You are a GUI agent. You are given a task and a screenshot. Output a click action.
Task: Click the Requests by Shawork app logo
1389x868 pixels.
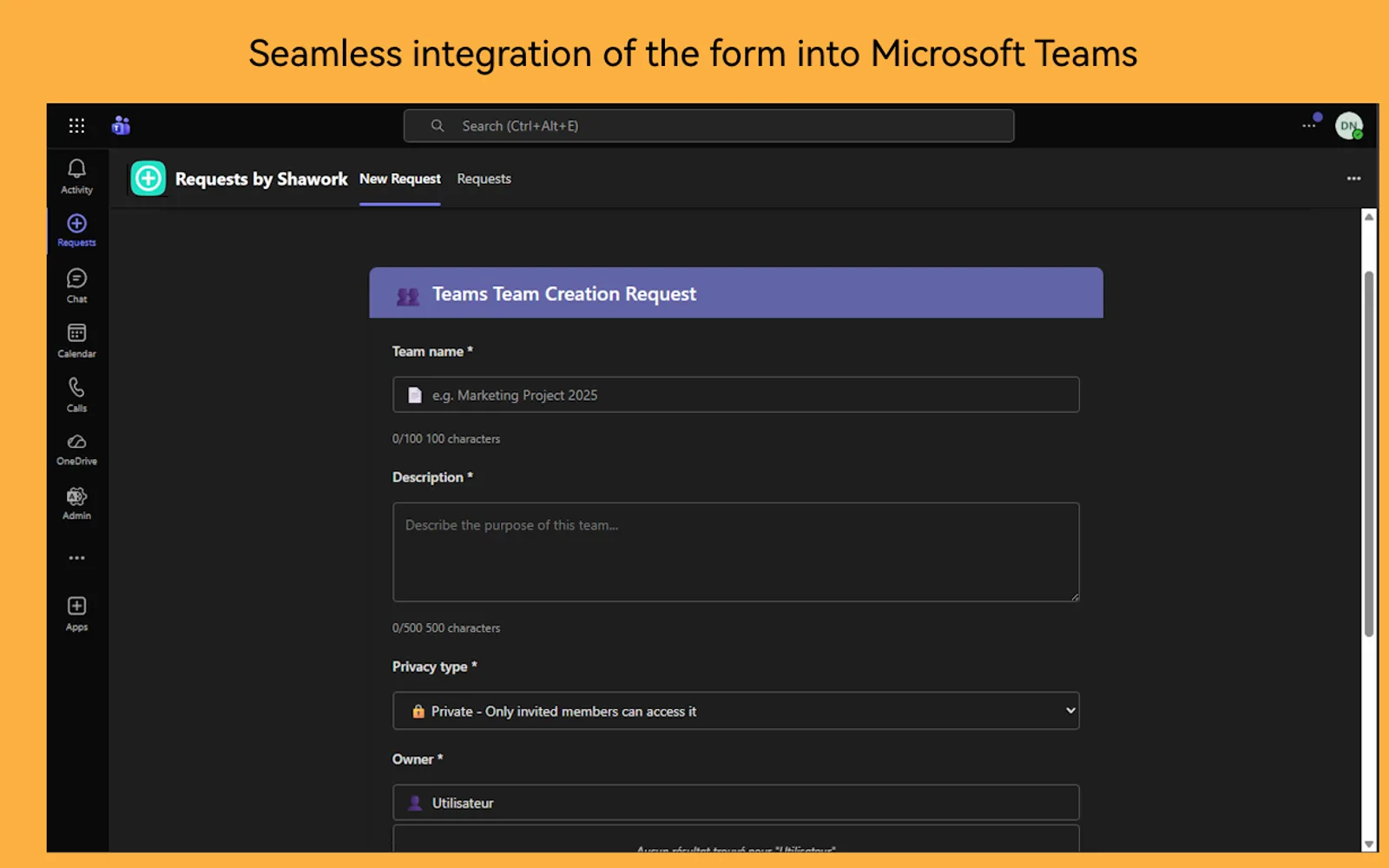click(x=148, y=179)
